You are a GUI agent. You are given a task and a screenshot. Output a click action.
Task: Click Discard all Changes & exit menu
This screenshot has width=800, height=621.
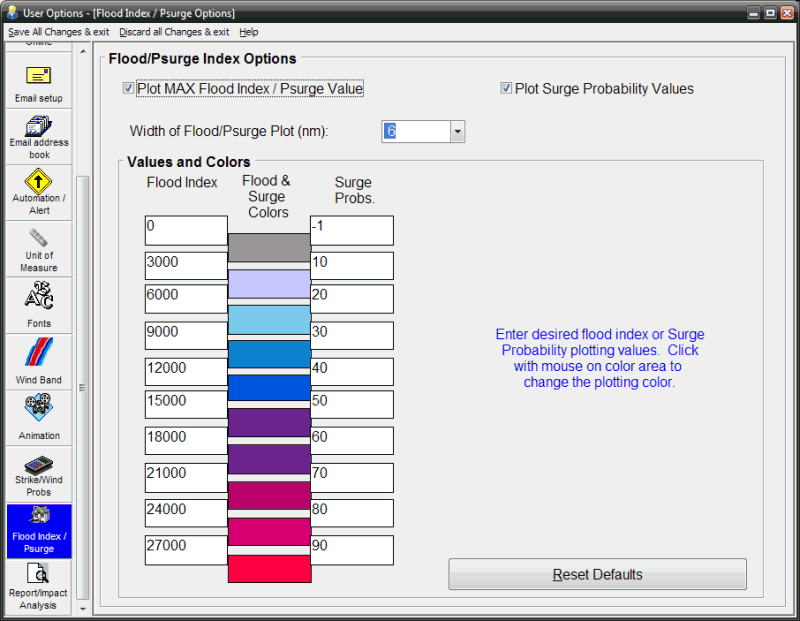(x=174, y=32)
